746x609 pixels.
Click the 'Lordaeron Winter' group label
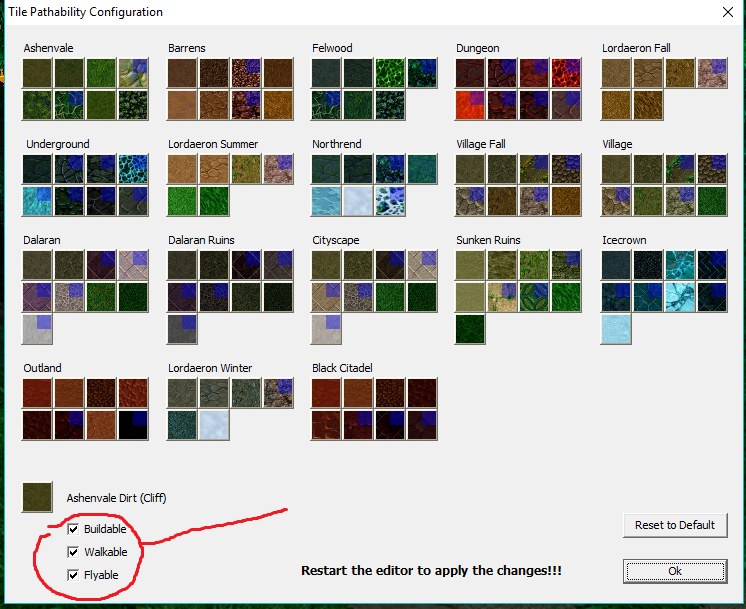(210, 368)
